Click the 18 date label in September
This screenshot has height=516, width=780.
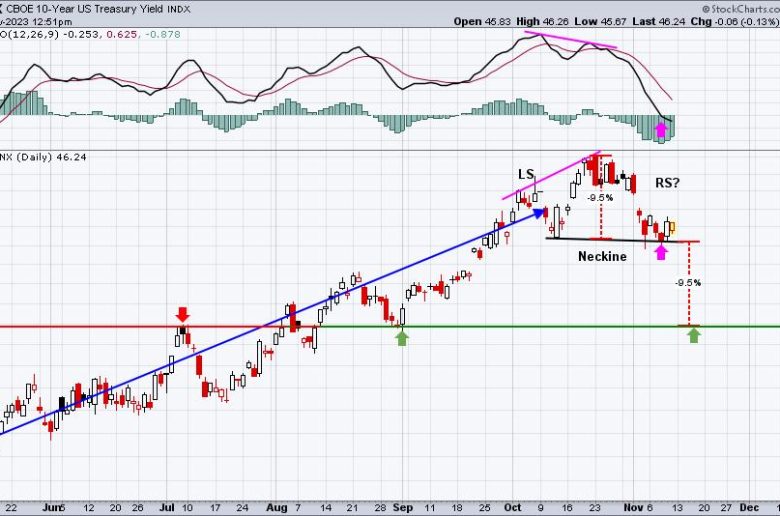coord(457,508)
